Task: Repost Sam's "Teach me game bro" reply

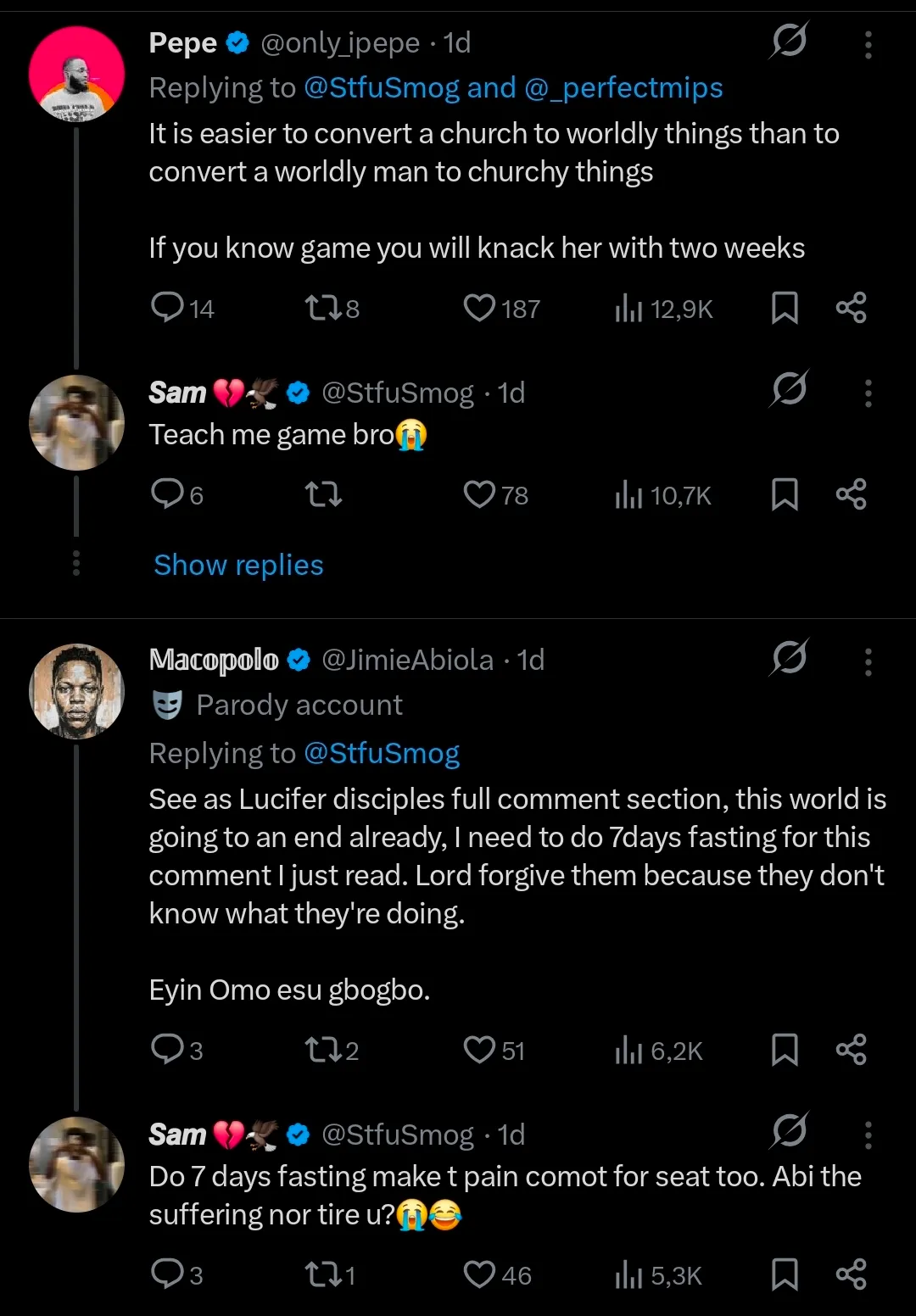Action: [322, 494]
